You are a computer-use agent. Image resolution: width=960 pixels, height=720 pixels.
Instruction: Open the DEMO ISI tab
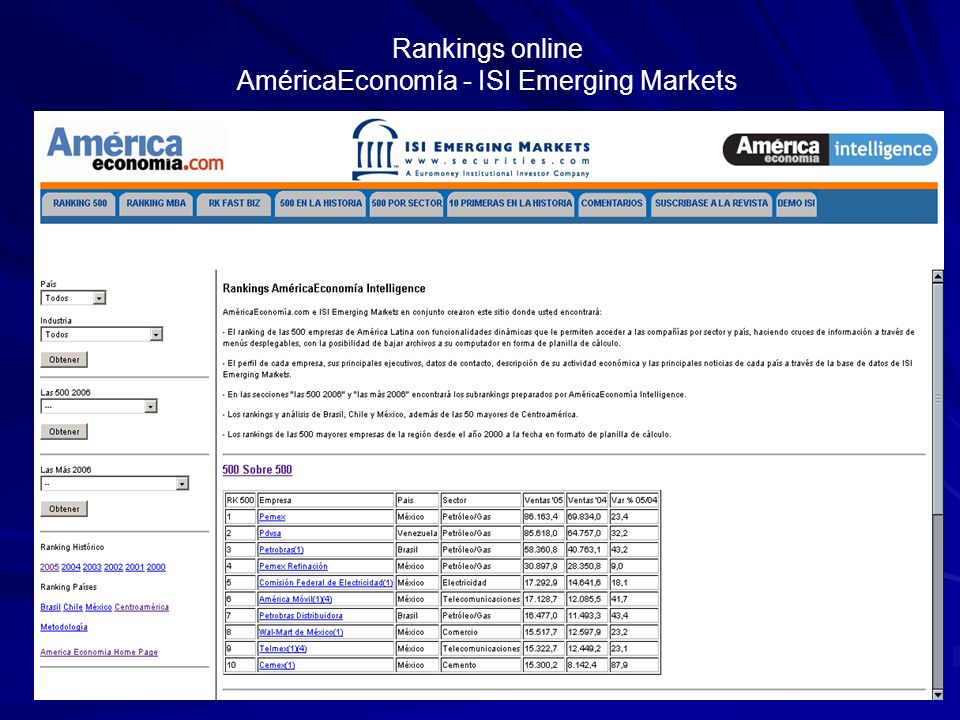pyautogui.click(x=796, y=203)
